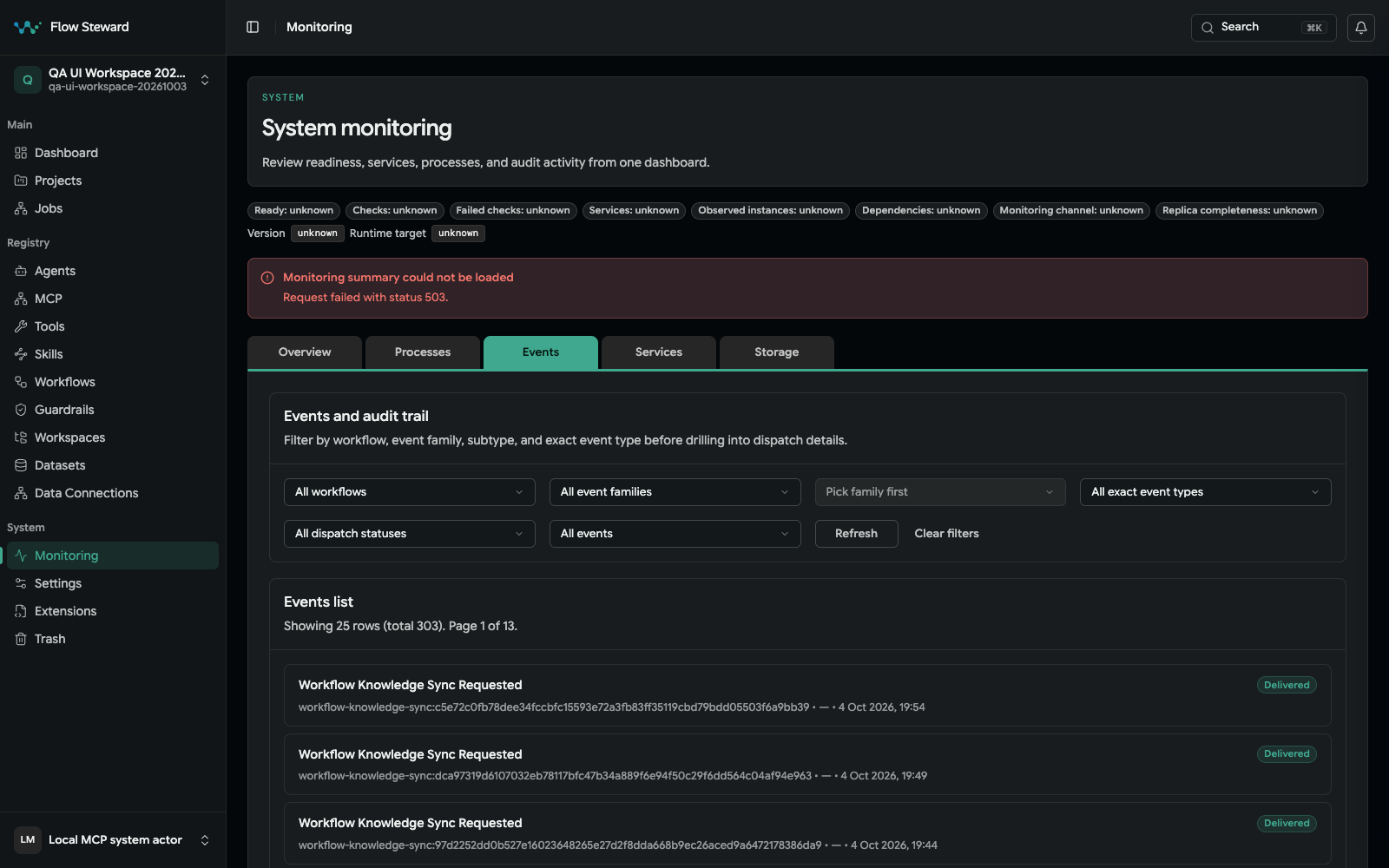Click the Services: unknown chip
This screenshot has height=868, width=1389.
634,211
